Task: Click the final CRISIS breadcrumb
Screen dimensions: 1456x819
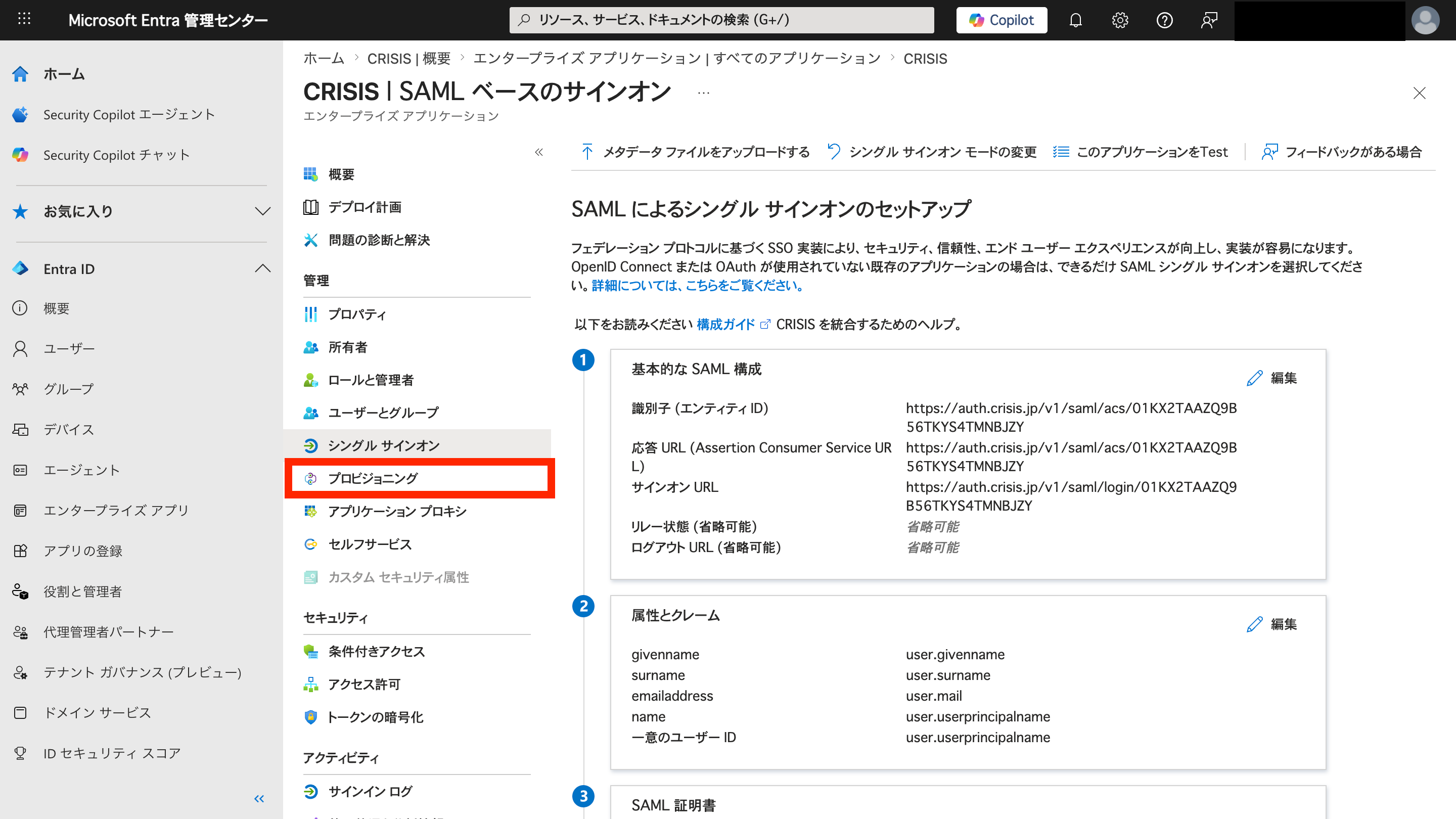Action: click(x=925, y=58)
